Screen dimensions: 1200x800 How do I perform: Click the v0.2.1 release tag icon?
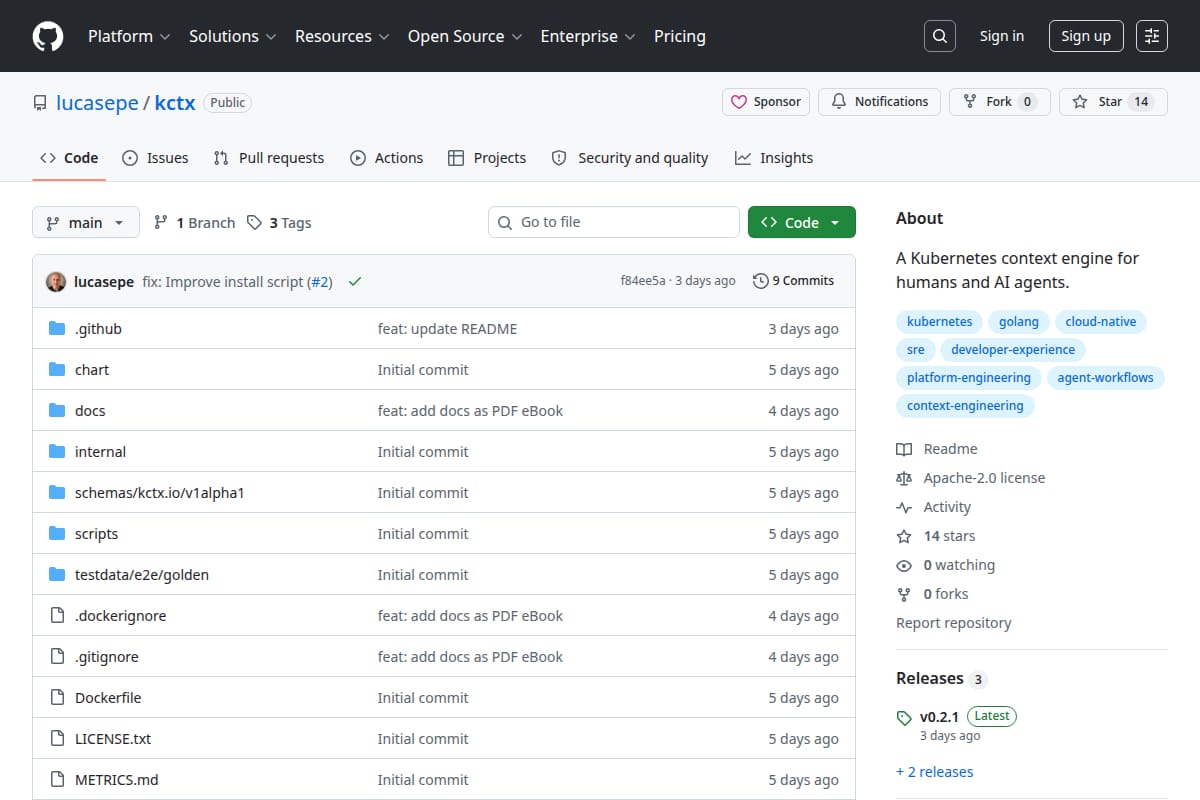(904, 717)
